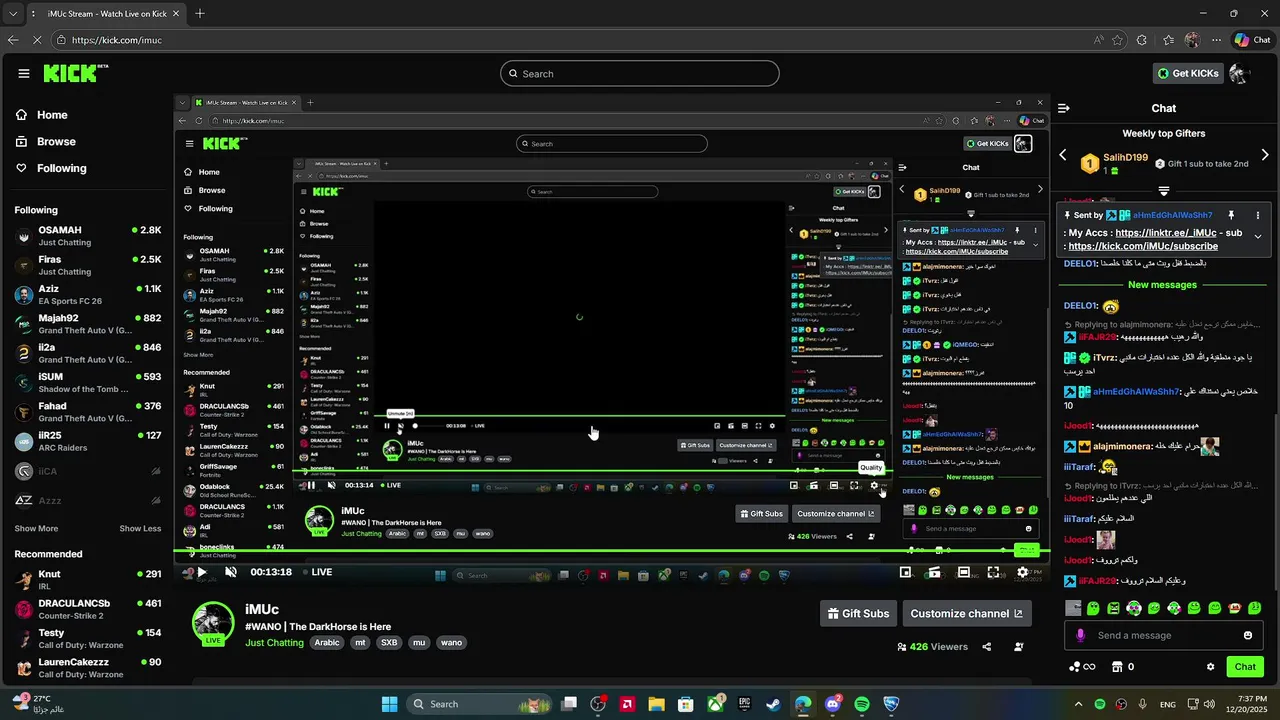
Task: Open the browser tab list dropdown arrow
Action: (12, 14)
